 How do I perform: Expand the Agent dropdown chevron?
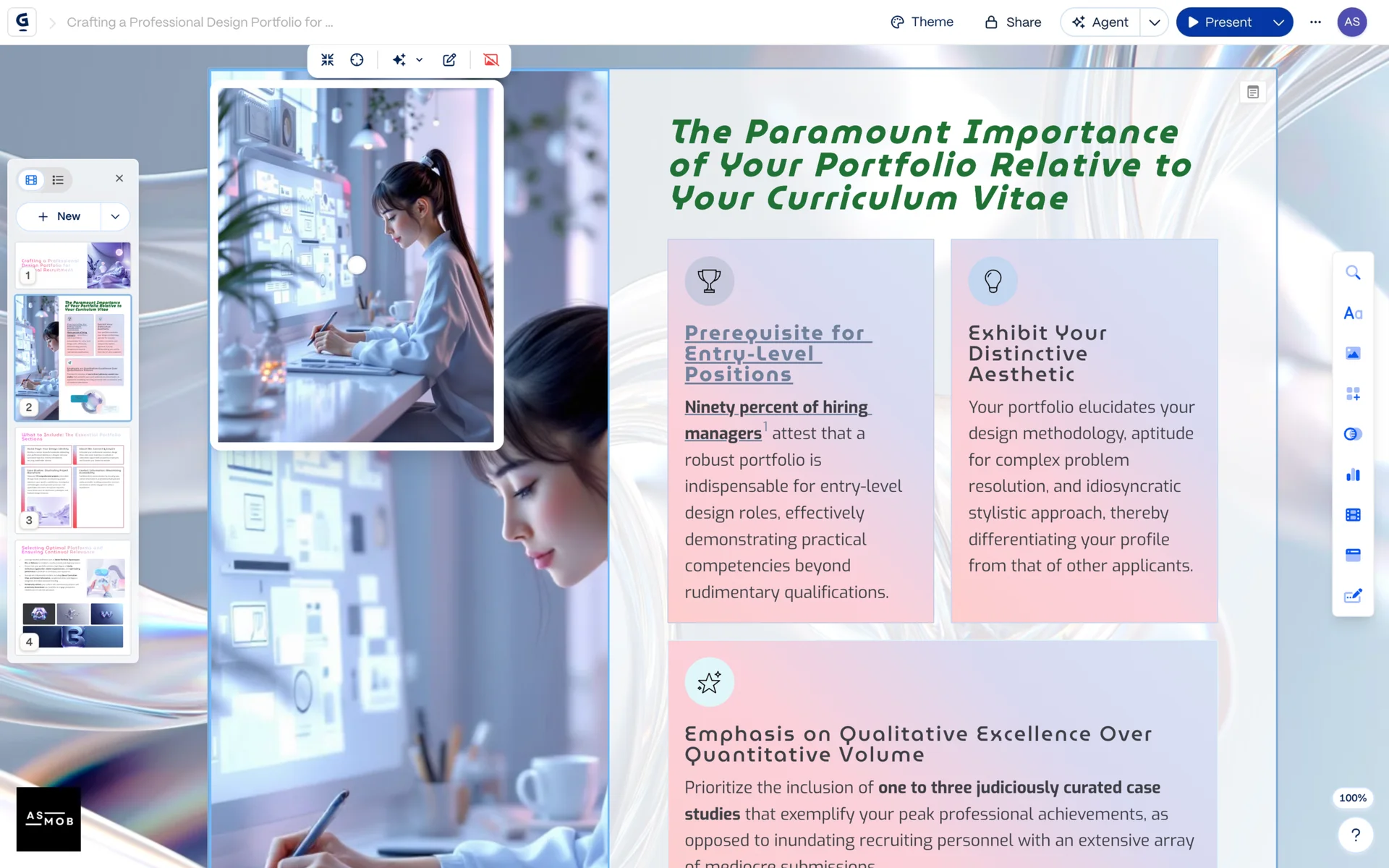[1155, 22]
